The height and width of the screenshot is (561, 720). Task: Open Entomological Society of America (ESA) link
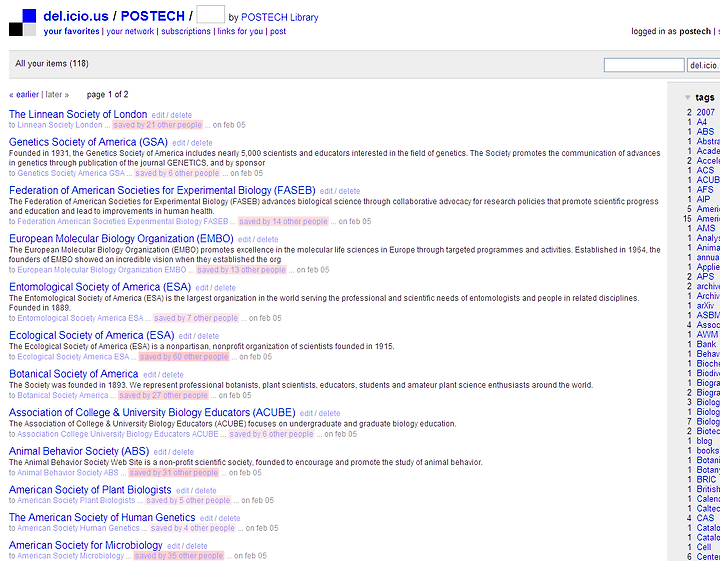point(100,287)
